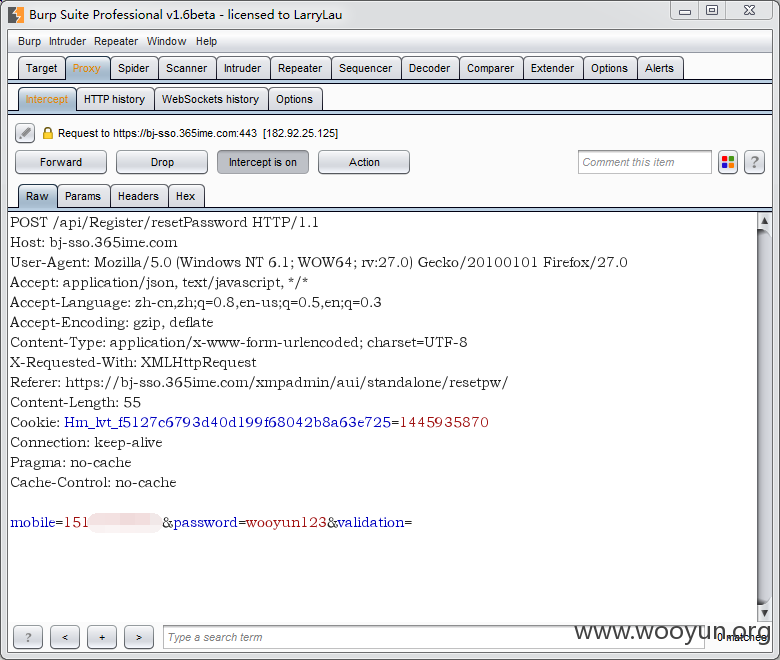Click the Burp Suite logo icon

[16, 14]
